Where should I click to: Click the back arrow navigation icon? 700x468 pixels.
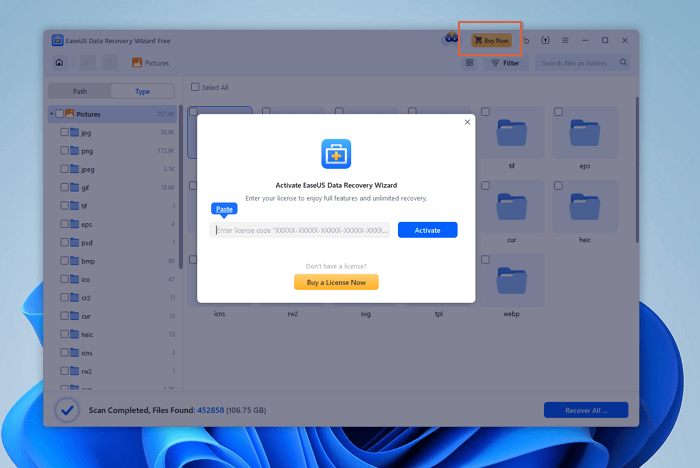point(88,63)
